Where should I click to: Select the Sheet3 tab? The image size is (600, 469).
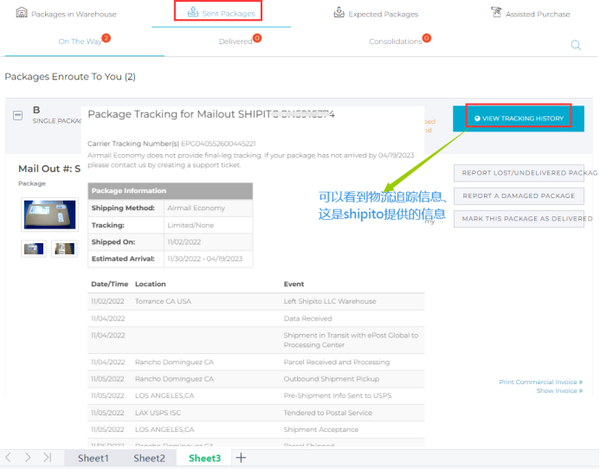tap(205, 458)
